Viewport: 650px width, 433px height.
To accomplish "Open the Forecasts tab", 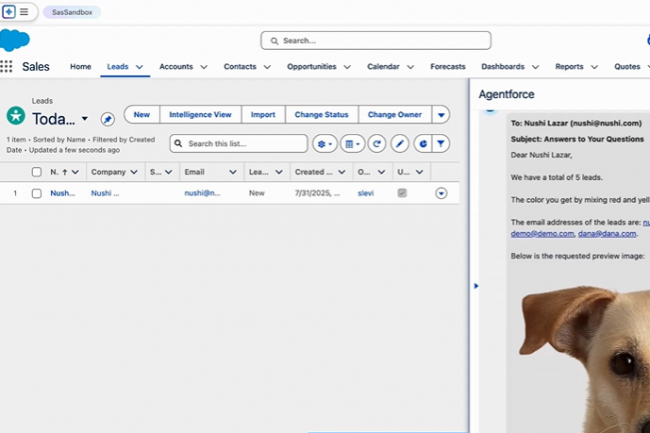I will click(447, 67).
